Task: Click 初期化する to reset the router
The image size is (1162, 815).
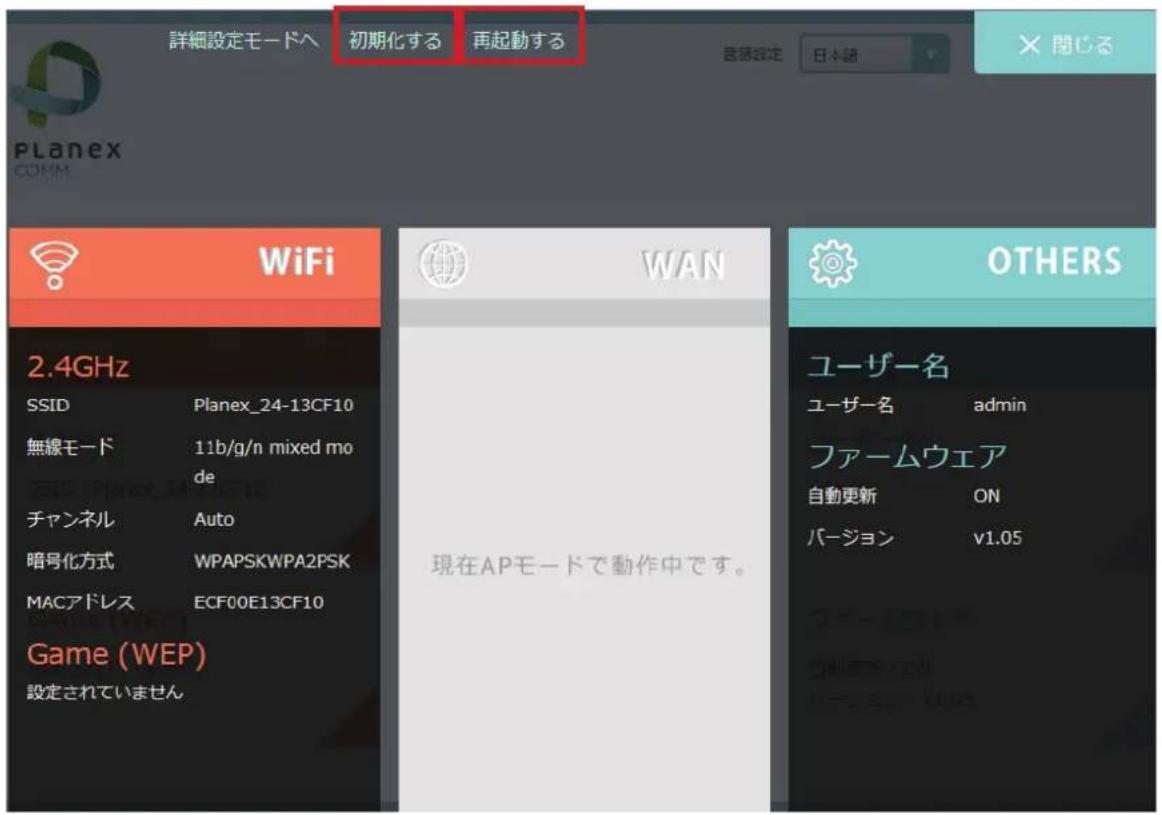Action: [x=395, y=40]
